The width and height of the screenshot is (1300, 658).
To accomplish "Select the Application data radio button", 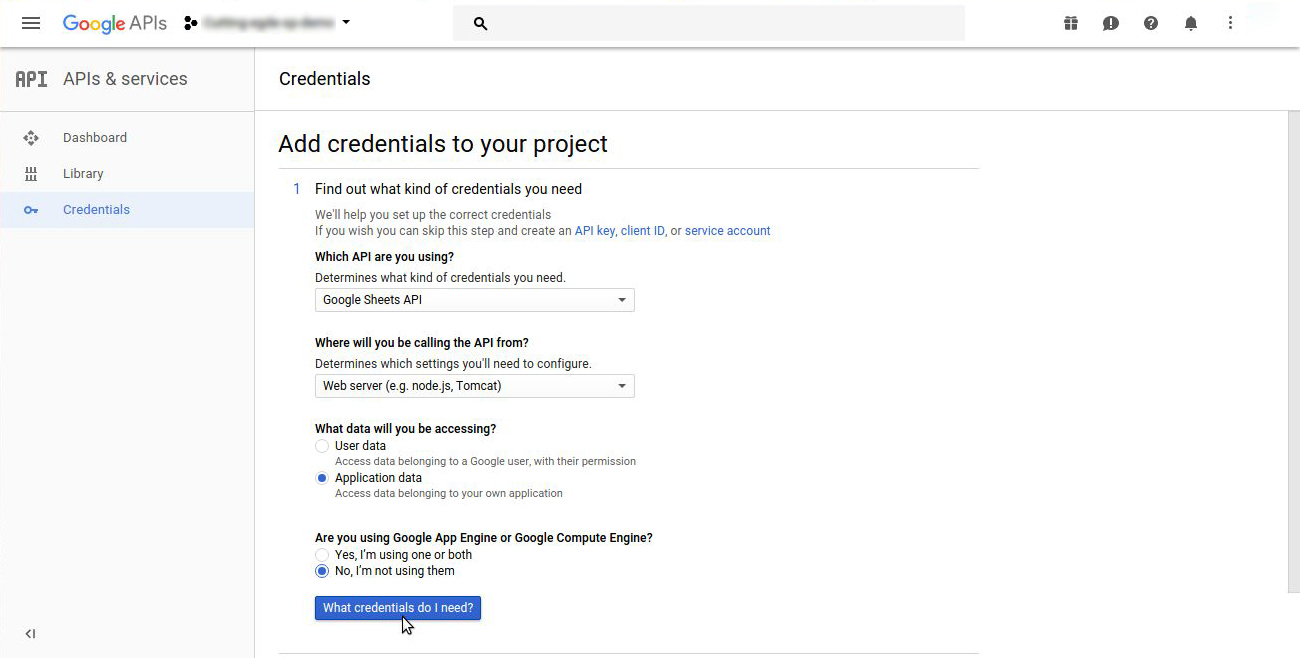I will (322, 478).
